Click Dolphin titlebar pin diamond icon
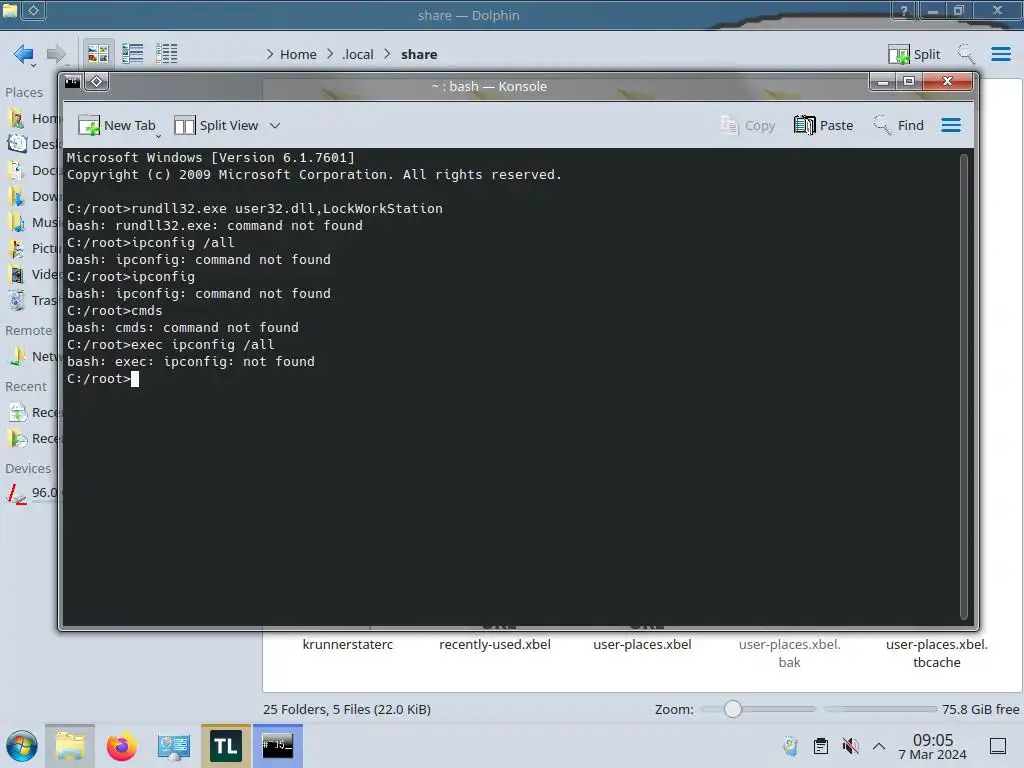Image resolution: width=1024 pixels, height=768 pixels. pos(33,10)
